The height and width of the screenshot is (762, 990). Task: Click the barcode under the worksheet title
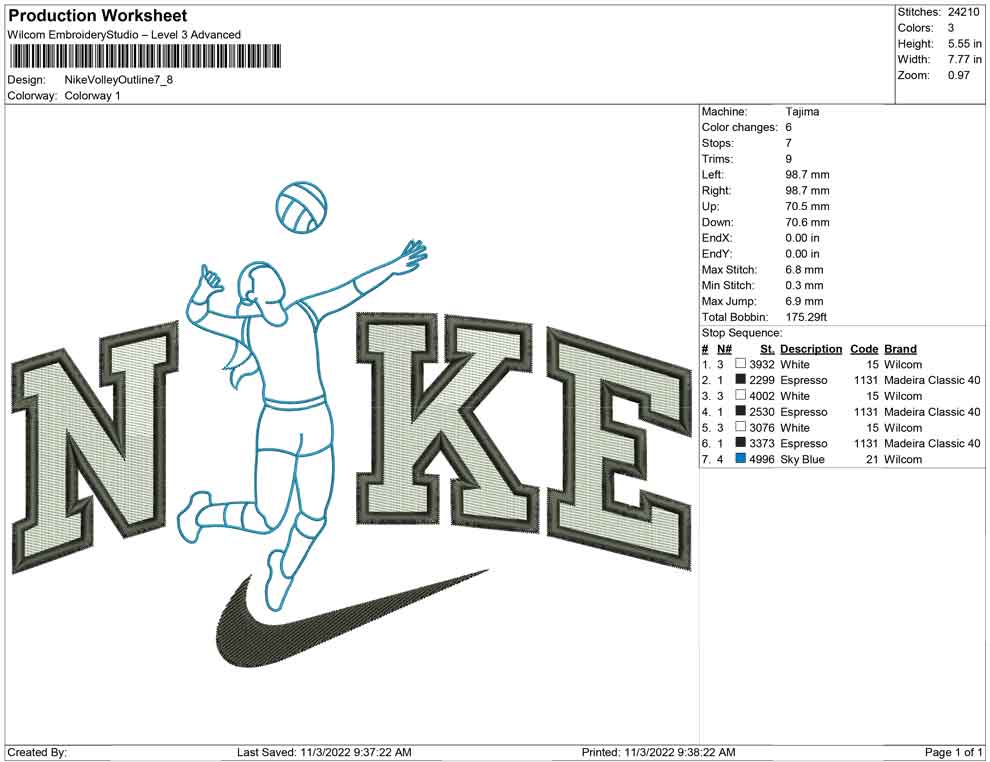coord(145,56)
